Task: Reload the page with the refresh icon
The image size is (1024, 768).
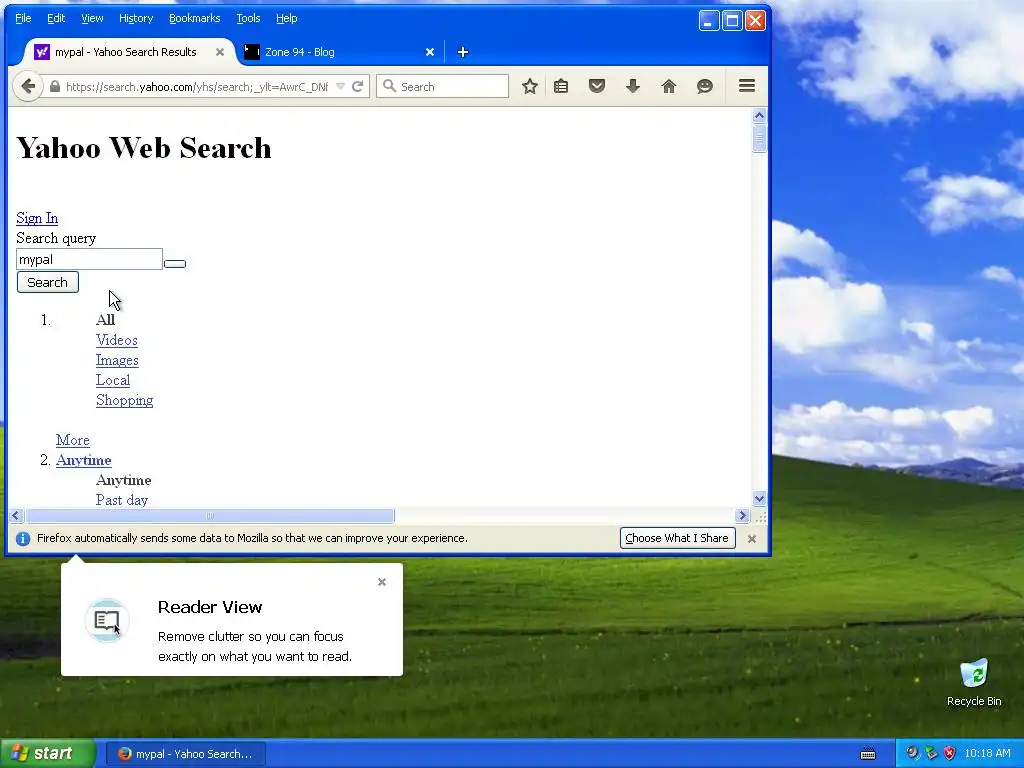Action: [357, 86]
